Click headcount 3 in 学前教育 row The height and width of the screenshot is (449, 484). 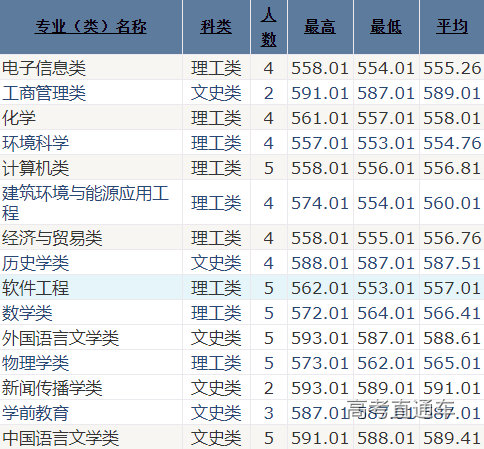(x=269, y=413)
